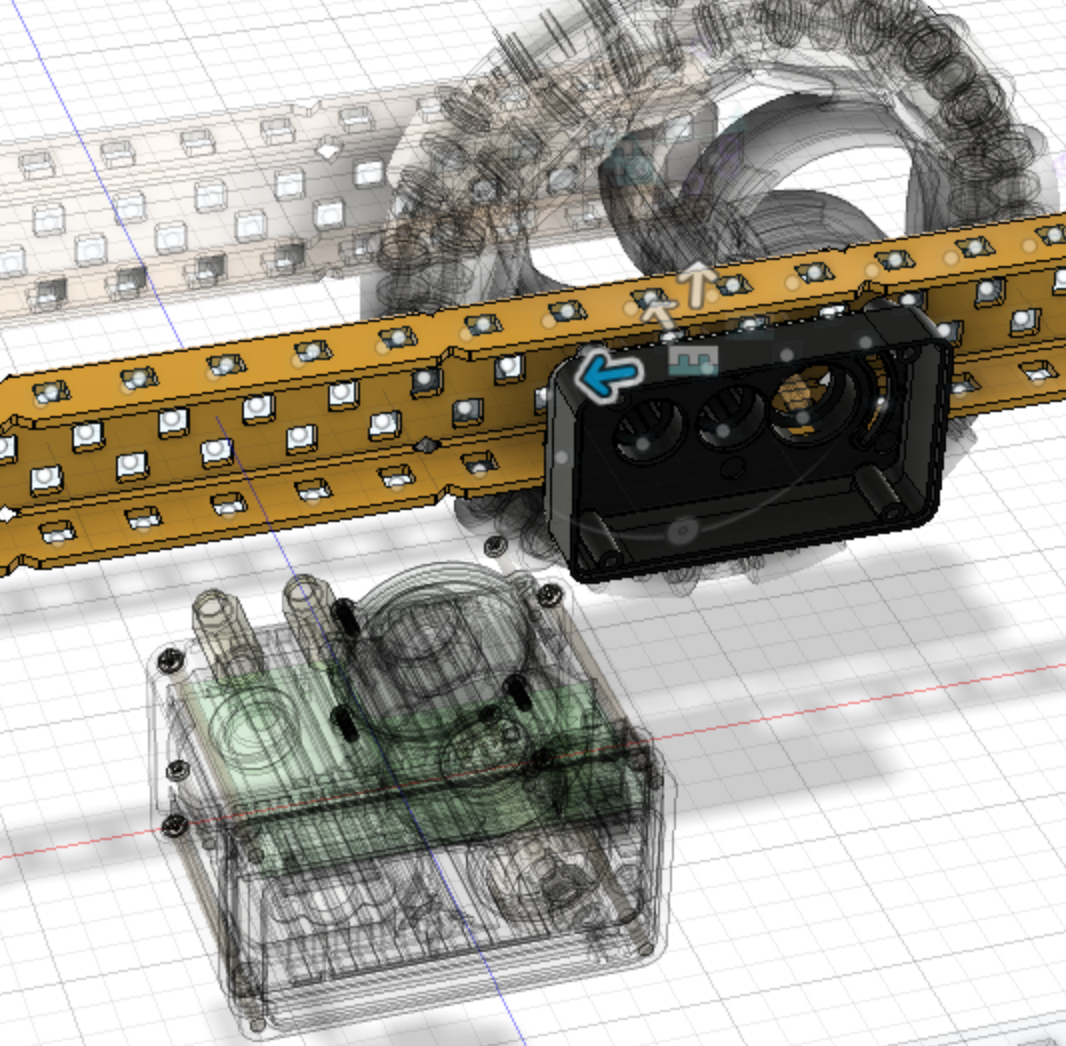Select the teal joint icon on the black housing
Screen dimensions: 1066x1046
693,359
